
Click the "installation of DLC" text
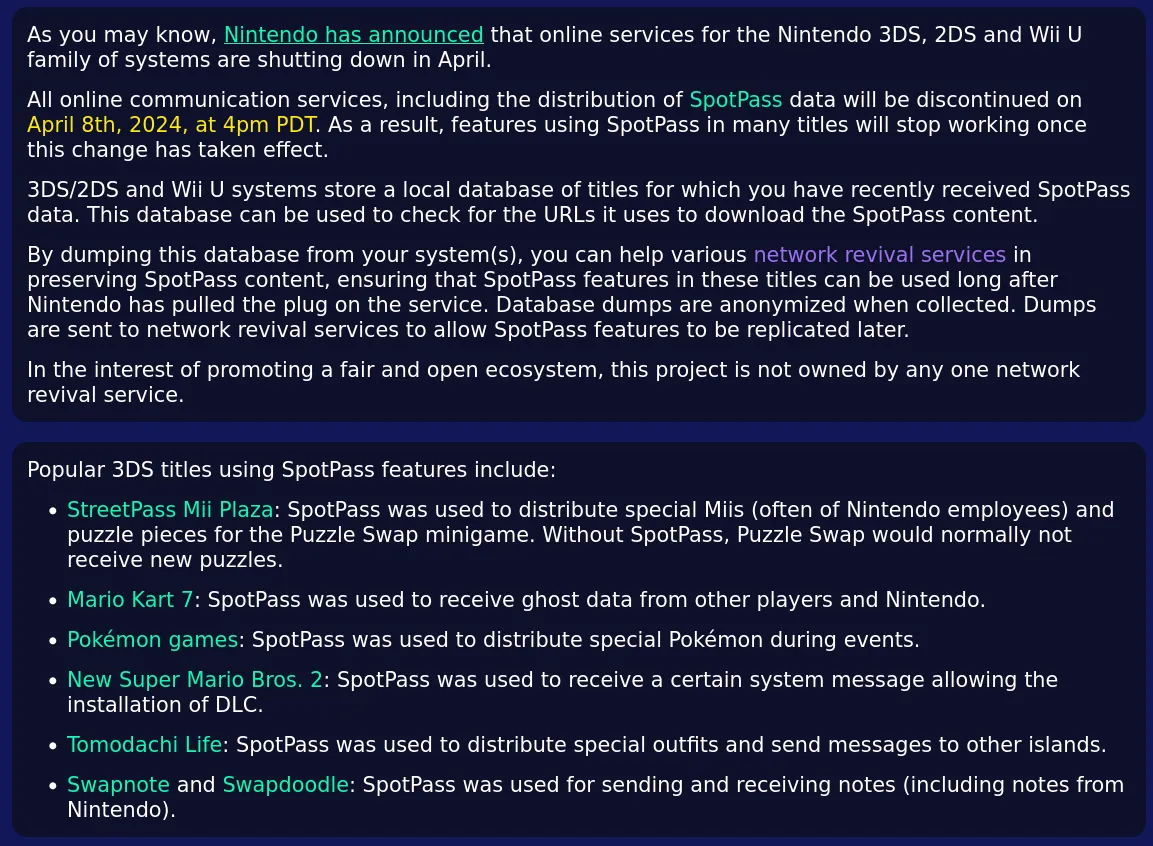(x=165, y=705)
